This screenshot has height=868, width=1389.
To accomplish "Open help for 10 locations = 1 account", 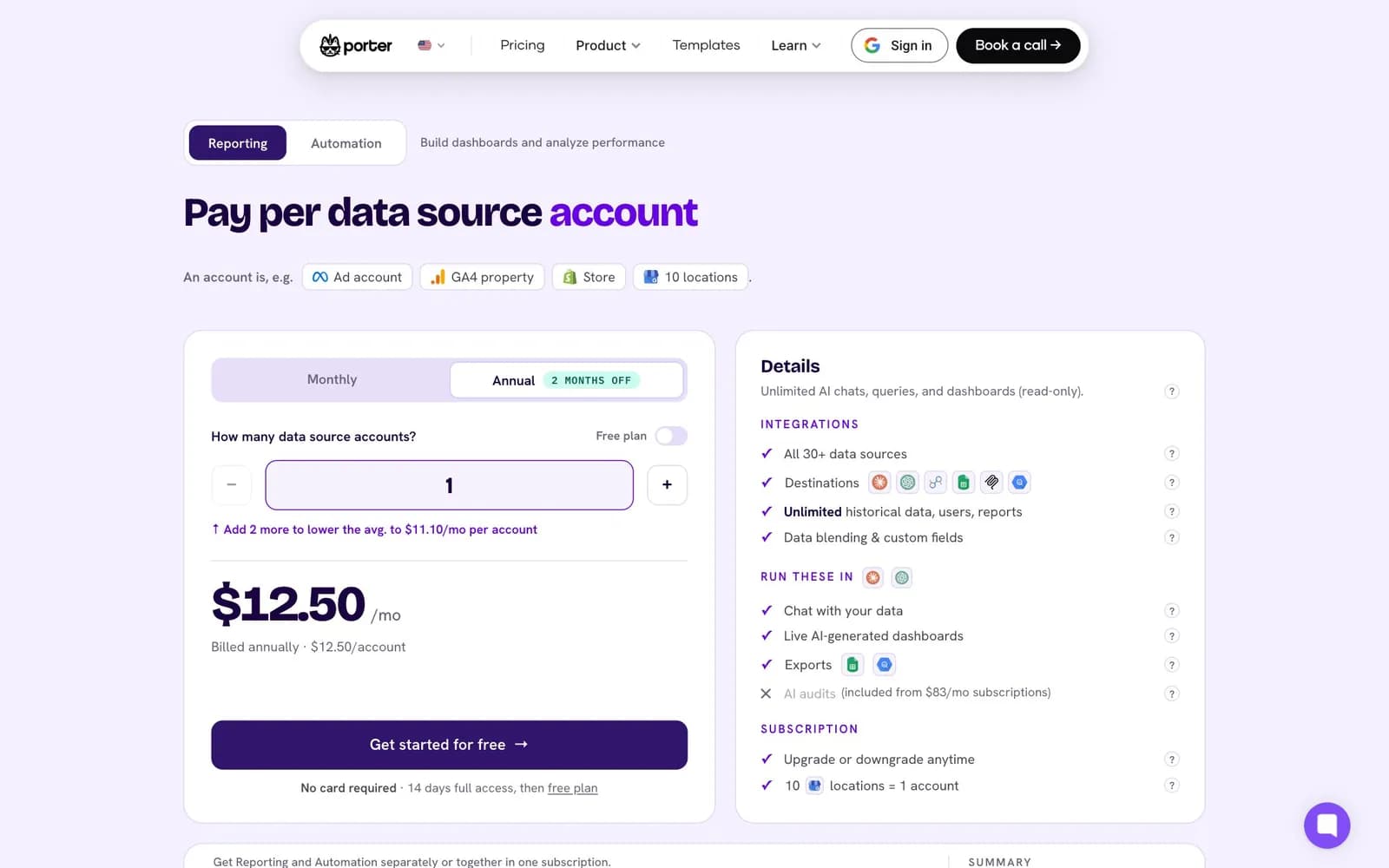I will coord(1171,786).
